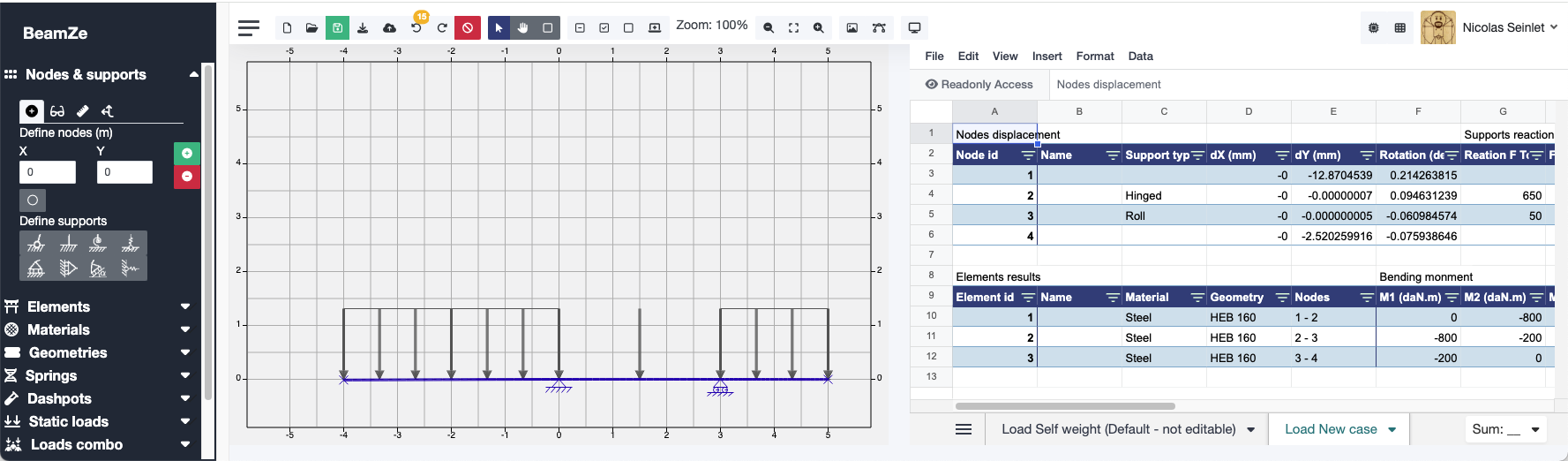
Task: Open the Nicolas Seinlet user menu
Action: pyautogui.click(x=1509, y=27)
